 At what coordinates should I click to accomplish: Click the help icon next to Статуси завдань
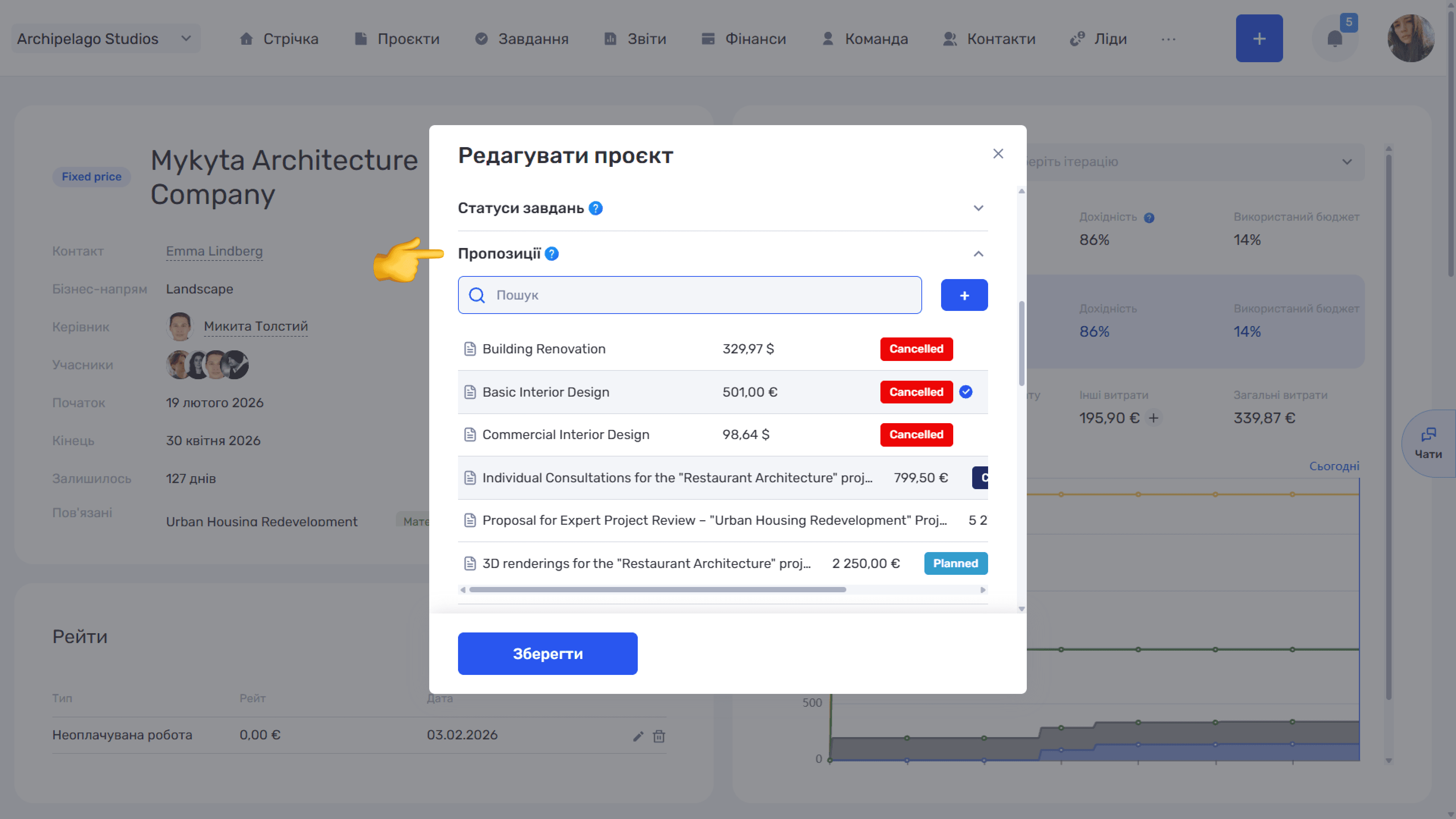[595, 208]
